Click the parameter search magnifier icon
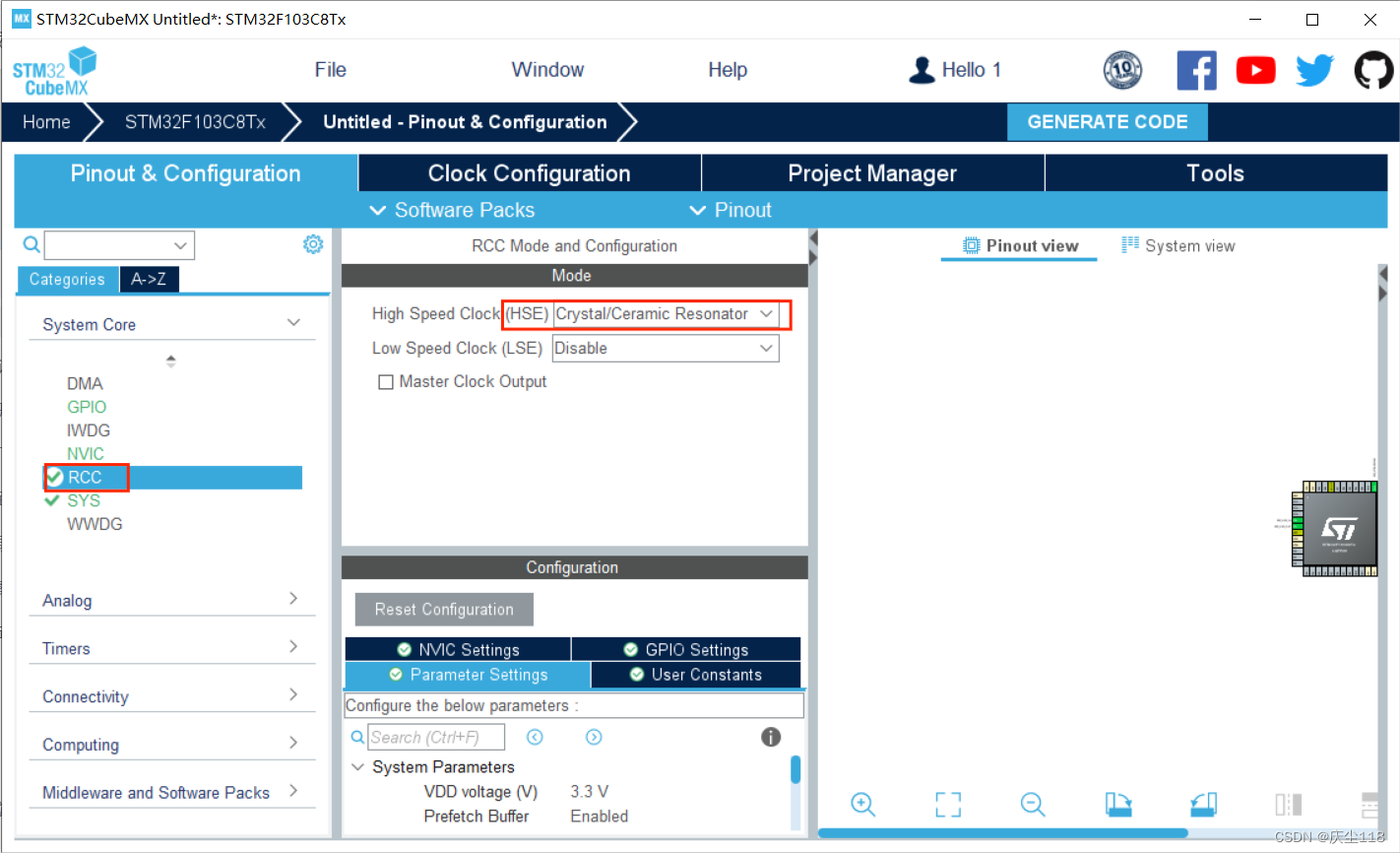 pos(357,737)
